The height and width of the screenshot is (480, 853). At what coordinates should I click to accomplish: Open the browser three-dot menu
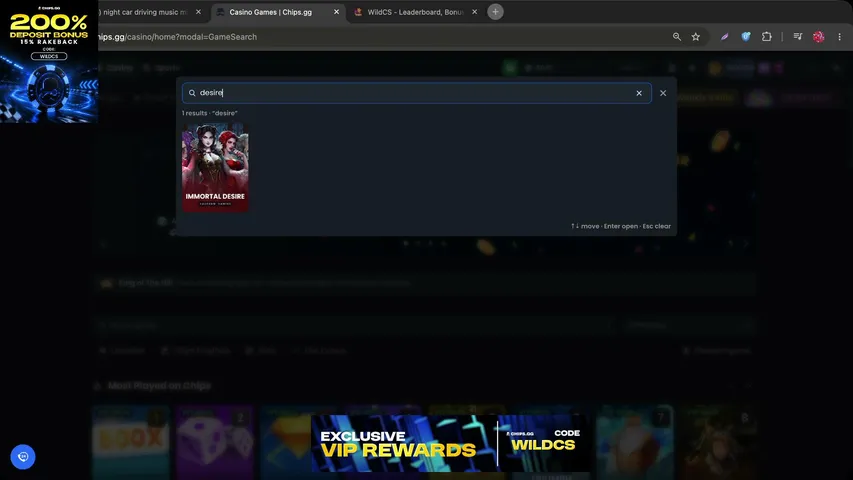[839, 37]
